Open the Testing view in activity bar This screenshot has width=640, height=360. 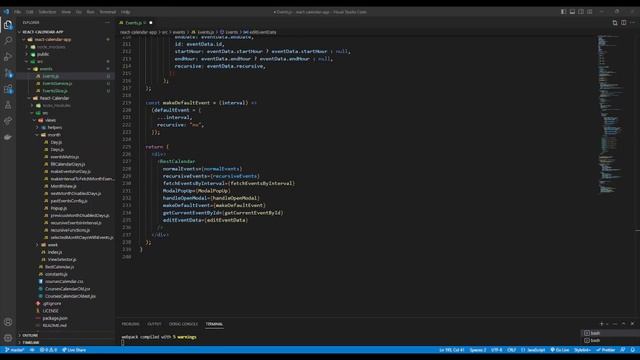(x=8, y=105)
